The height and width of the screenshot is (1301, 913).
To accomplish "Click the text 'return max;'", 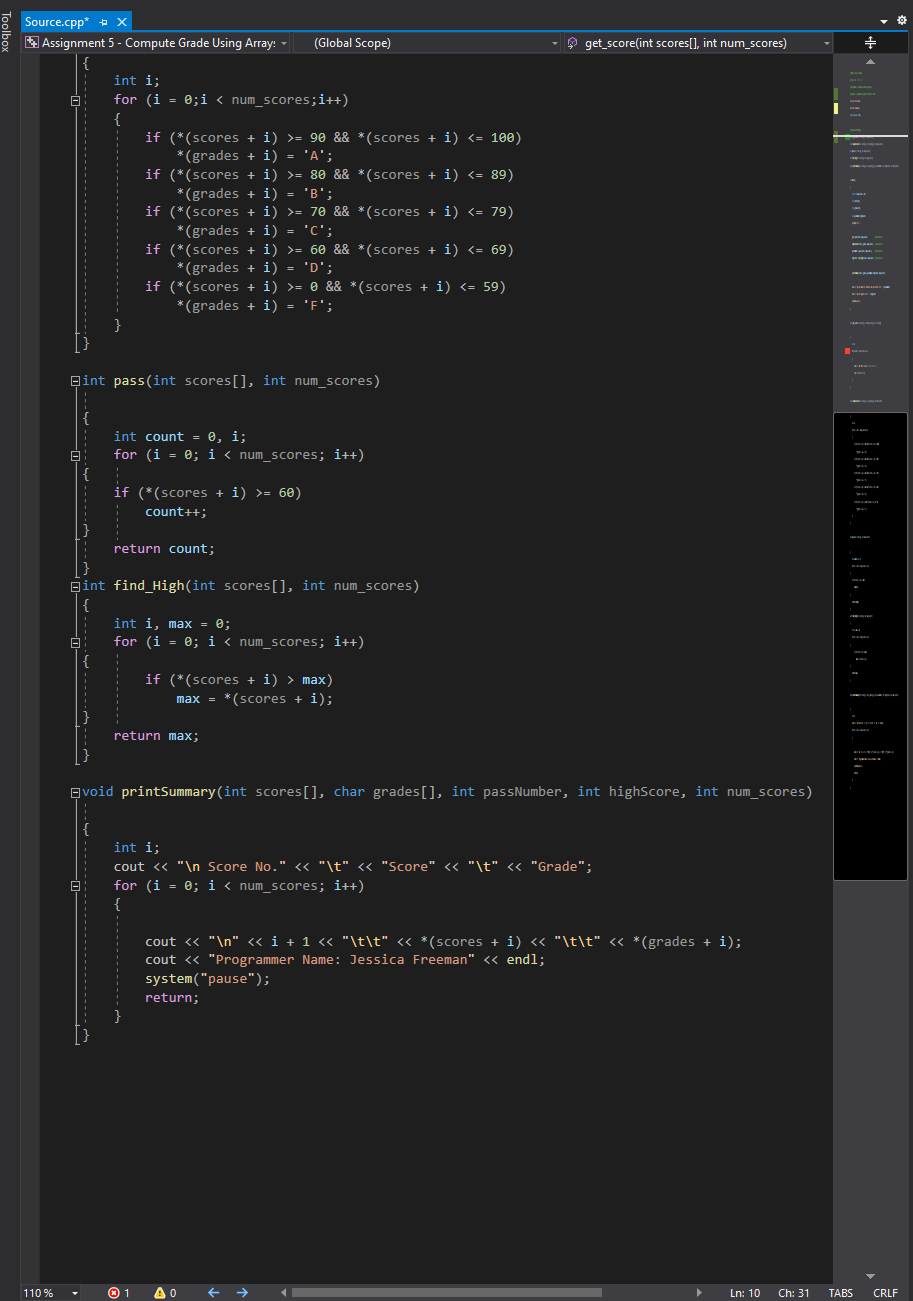I will pos(156,736).
